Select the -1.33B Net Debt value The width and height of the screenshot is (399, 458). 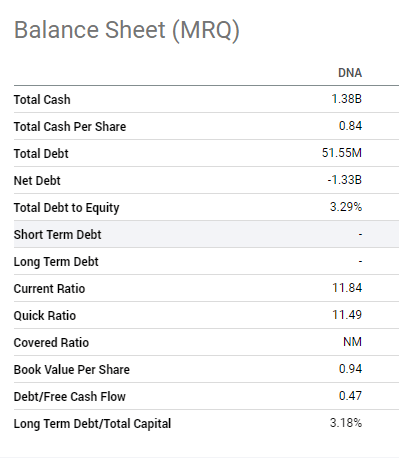click(x=345, y=180)
